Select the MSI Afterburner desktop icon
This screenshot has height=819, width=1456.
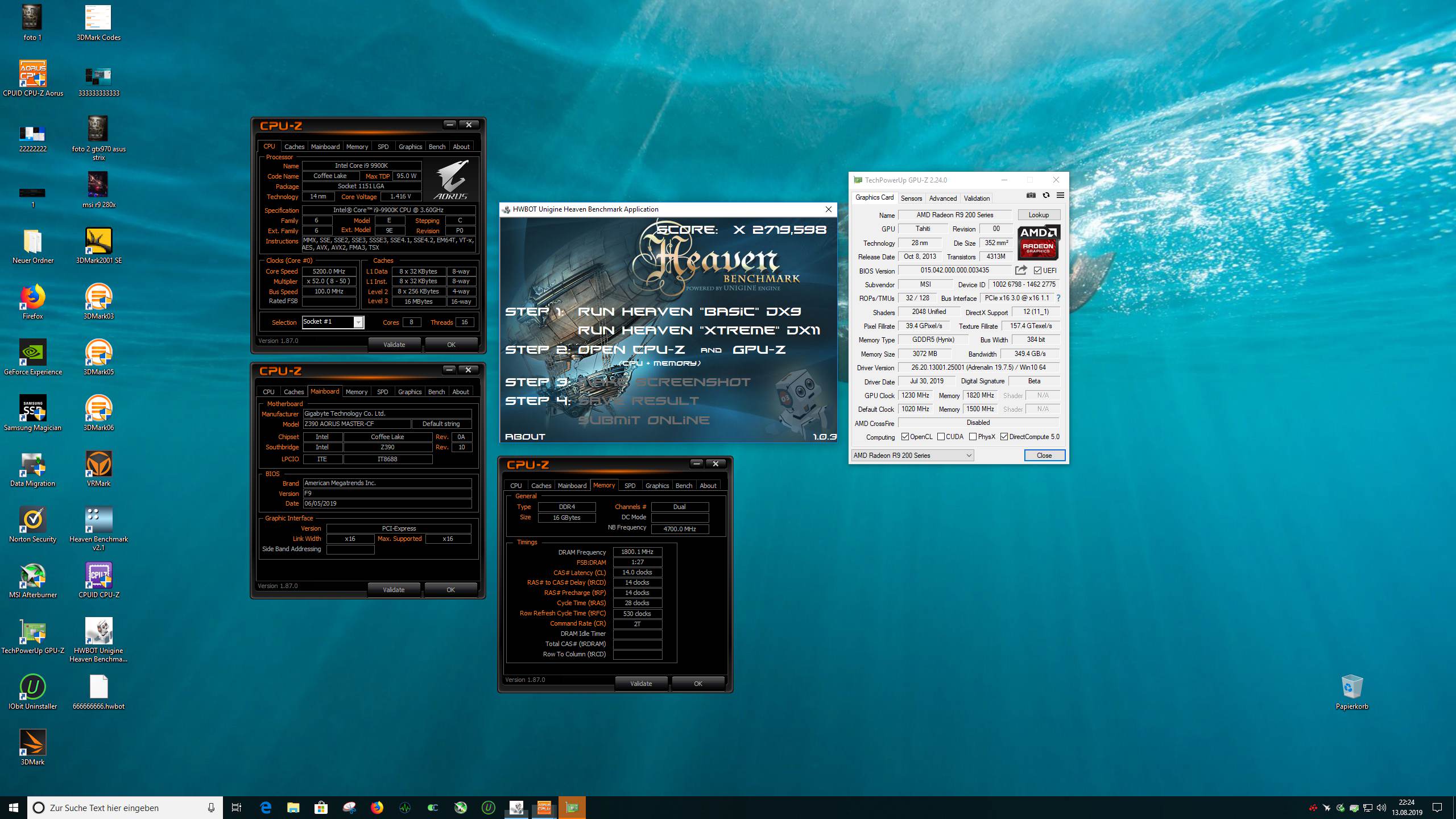(x=33, y=580)
